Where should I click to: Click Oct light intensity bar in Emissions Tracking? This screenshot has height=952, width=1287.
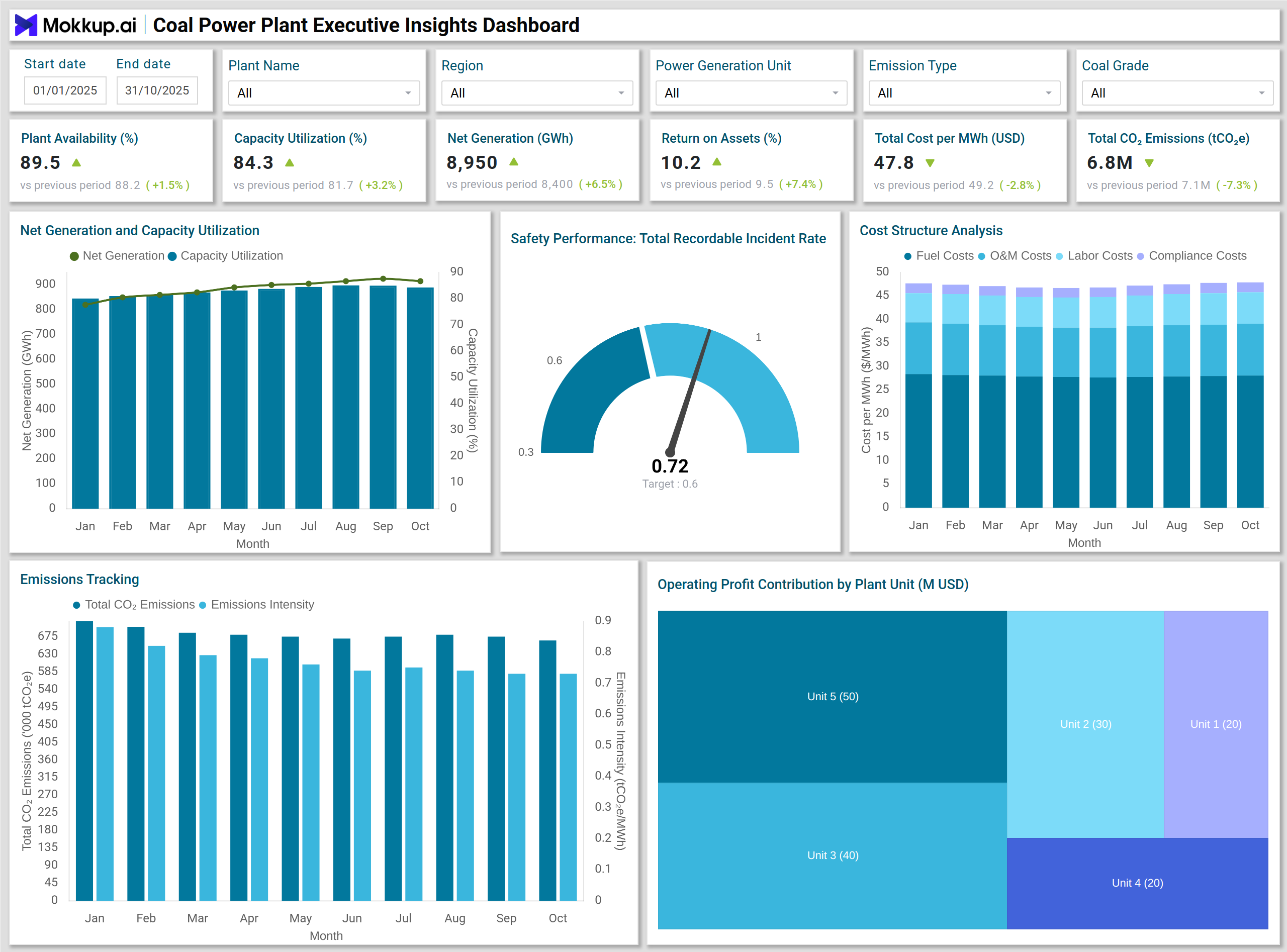point(568,787)
